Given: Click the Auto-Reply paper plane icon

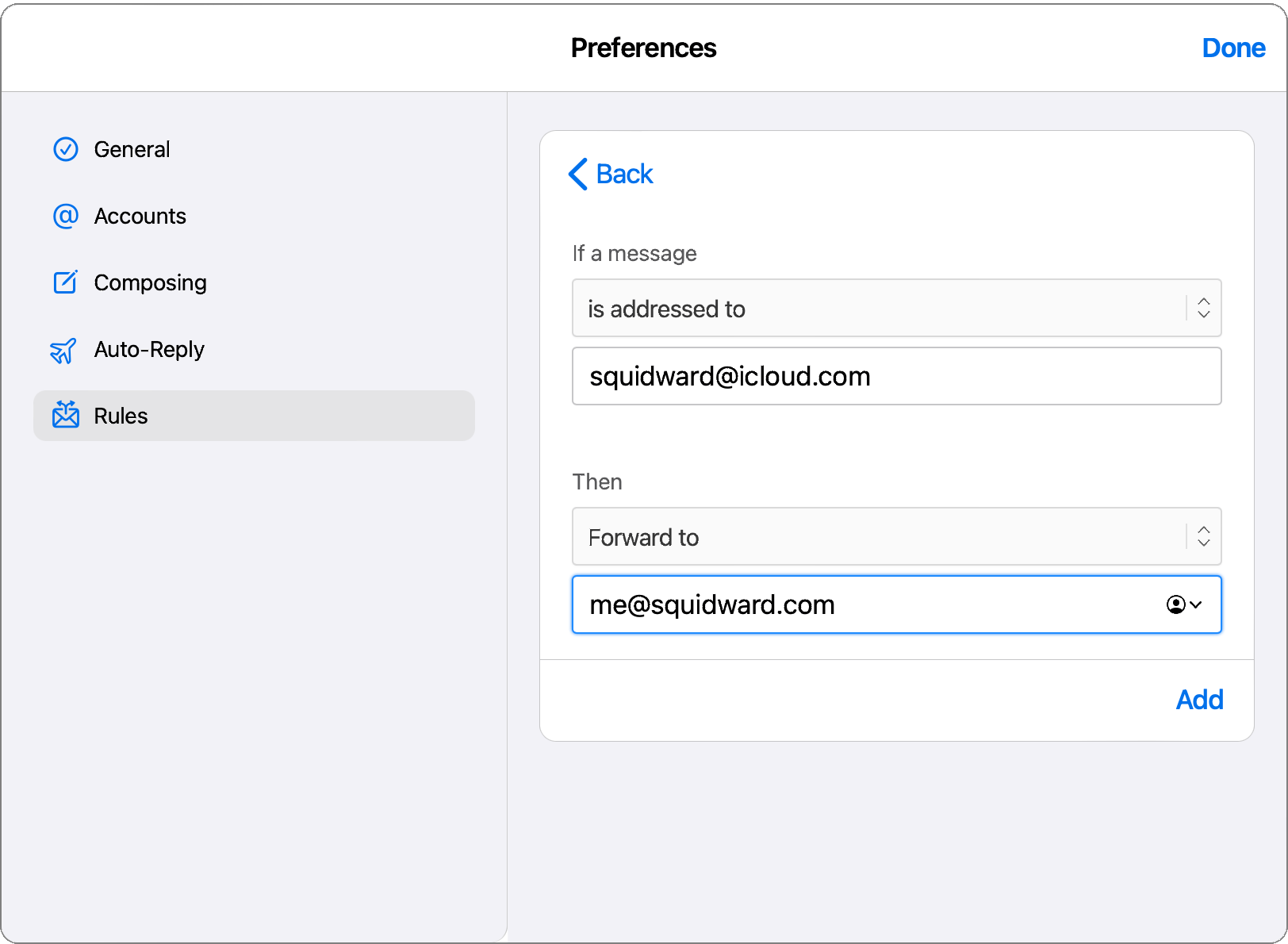Looking at the screenshot, I should (66, 349).
